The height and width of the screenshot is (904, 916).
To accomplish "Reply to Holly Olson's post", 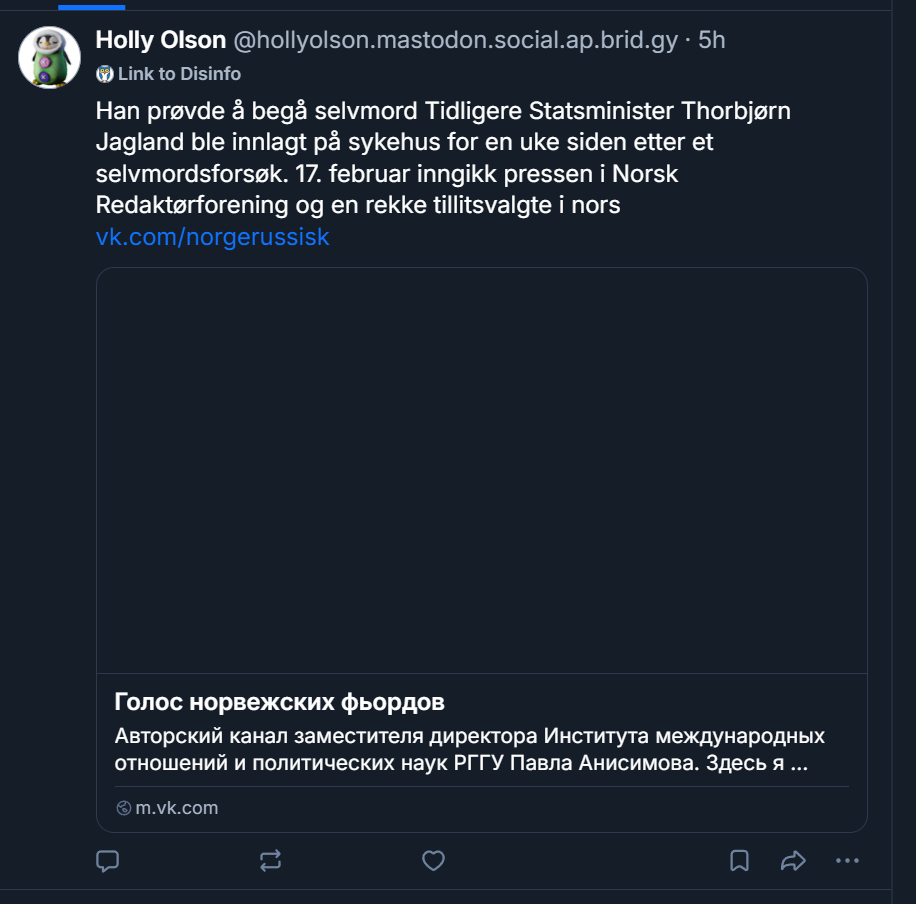I will coord(107,861).
